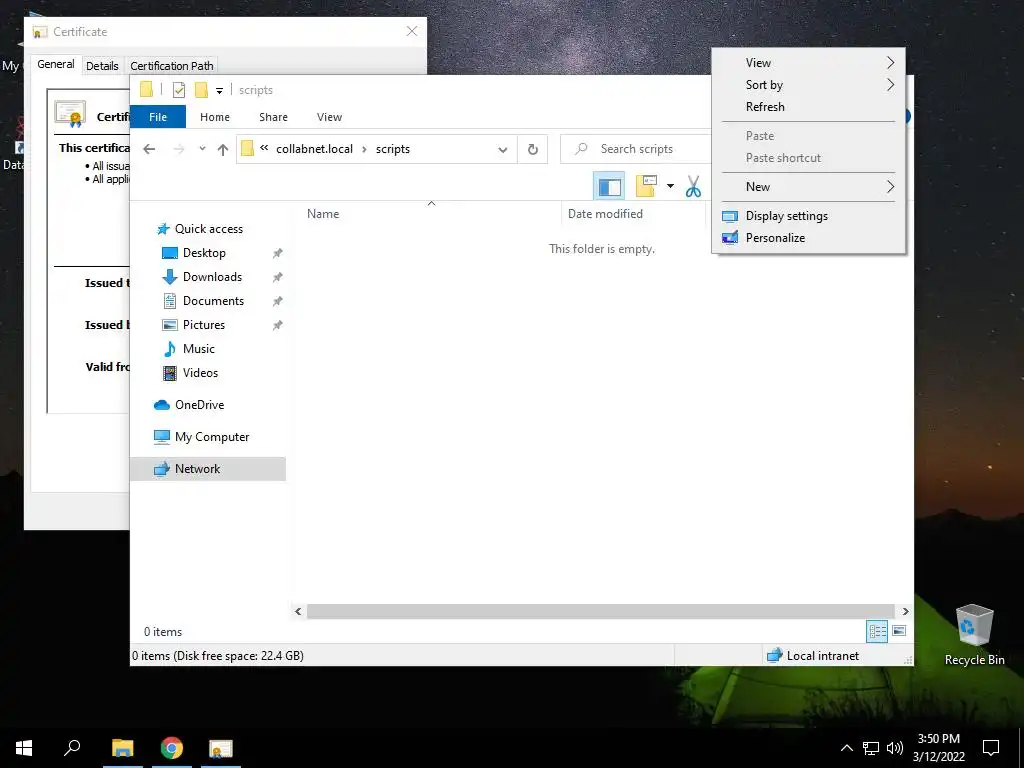Click the pin icon next to Desktop
1024x768 pixels.
tap(278, 253)
